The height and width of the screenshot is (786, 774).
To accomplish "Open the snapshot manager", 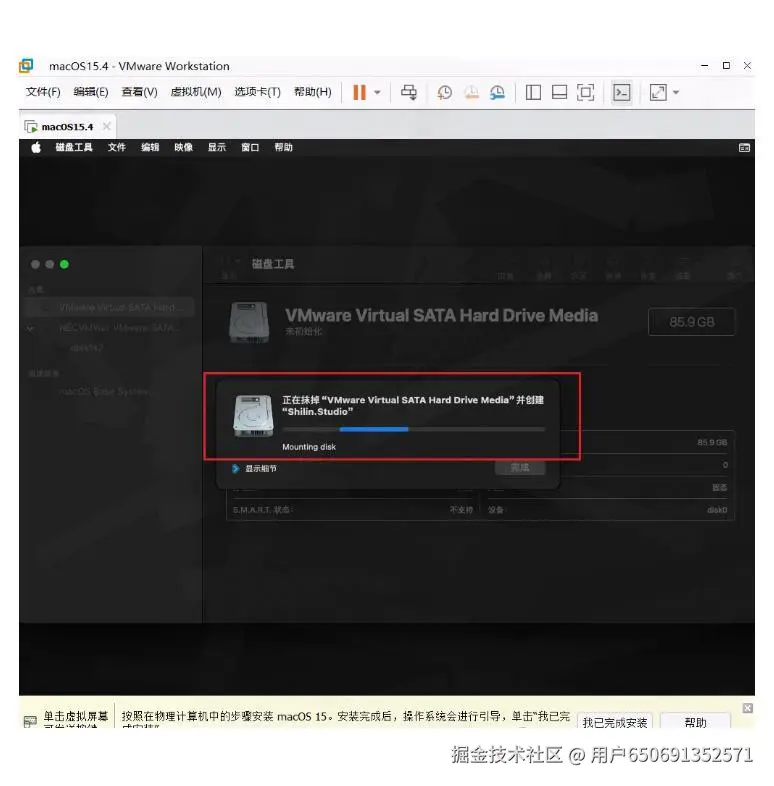I will pyautogui.click(x=497, y=92).
